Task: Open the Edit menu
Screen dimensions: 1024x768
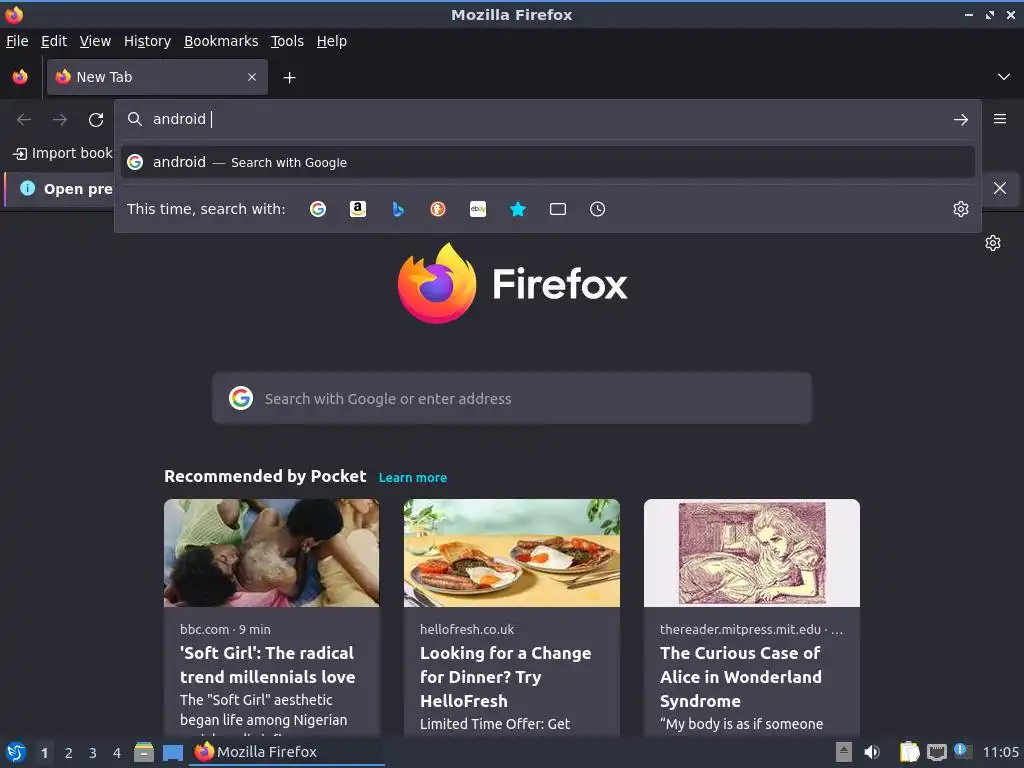Action: pyautogui.click(x=54, y=41)
